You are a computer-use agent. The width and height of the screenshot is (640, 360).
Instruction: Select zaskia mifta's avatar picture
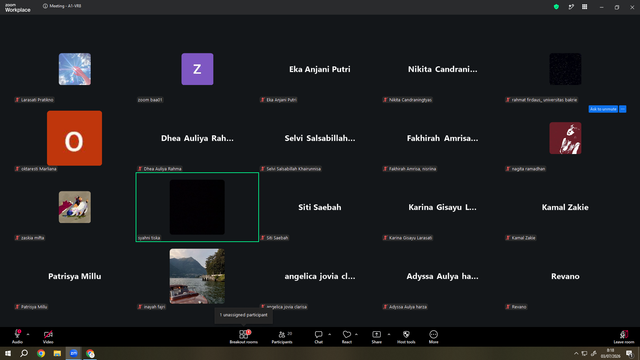coord(75,207)
